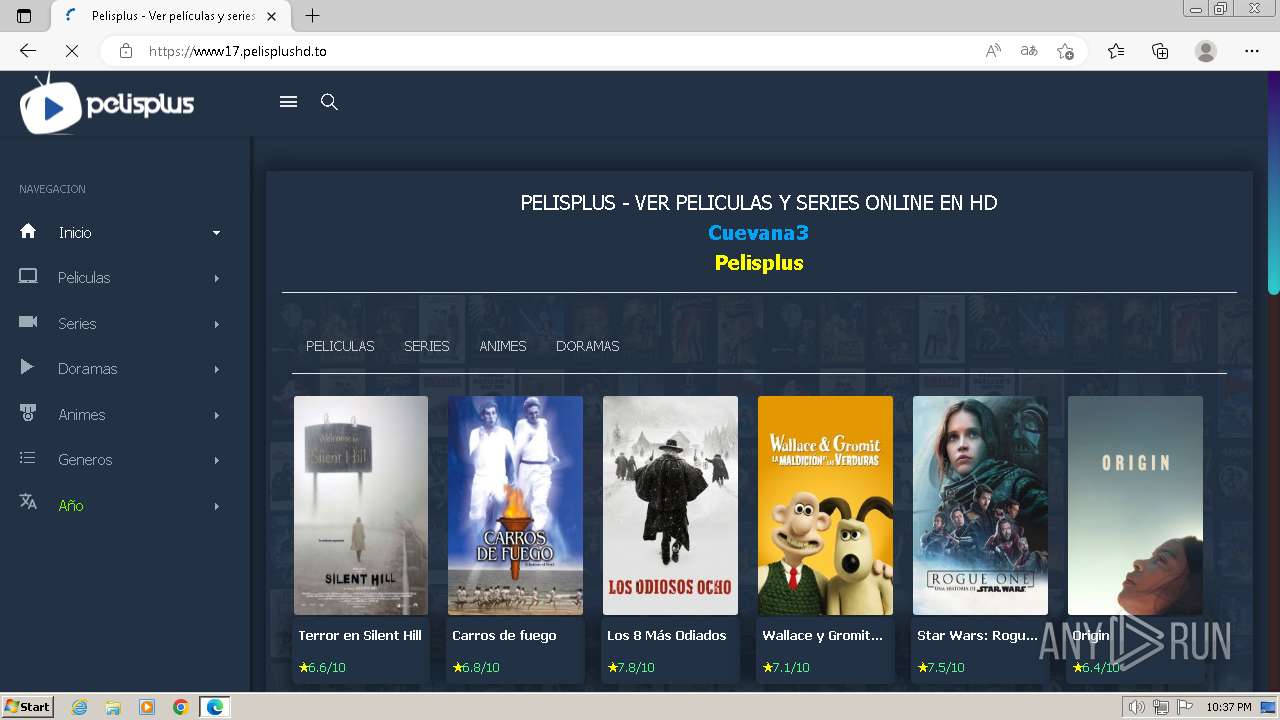
Task: Open the translate page icon
Action: (1029, 51)
